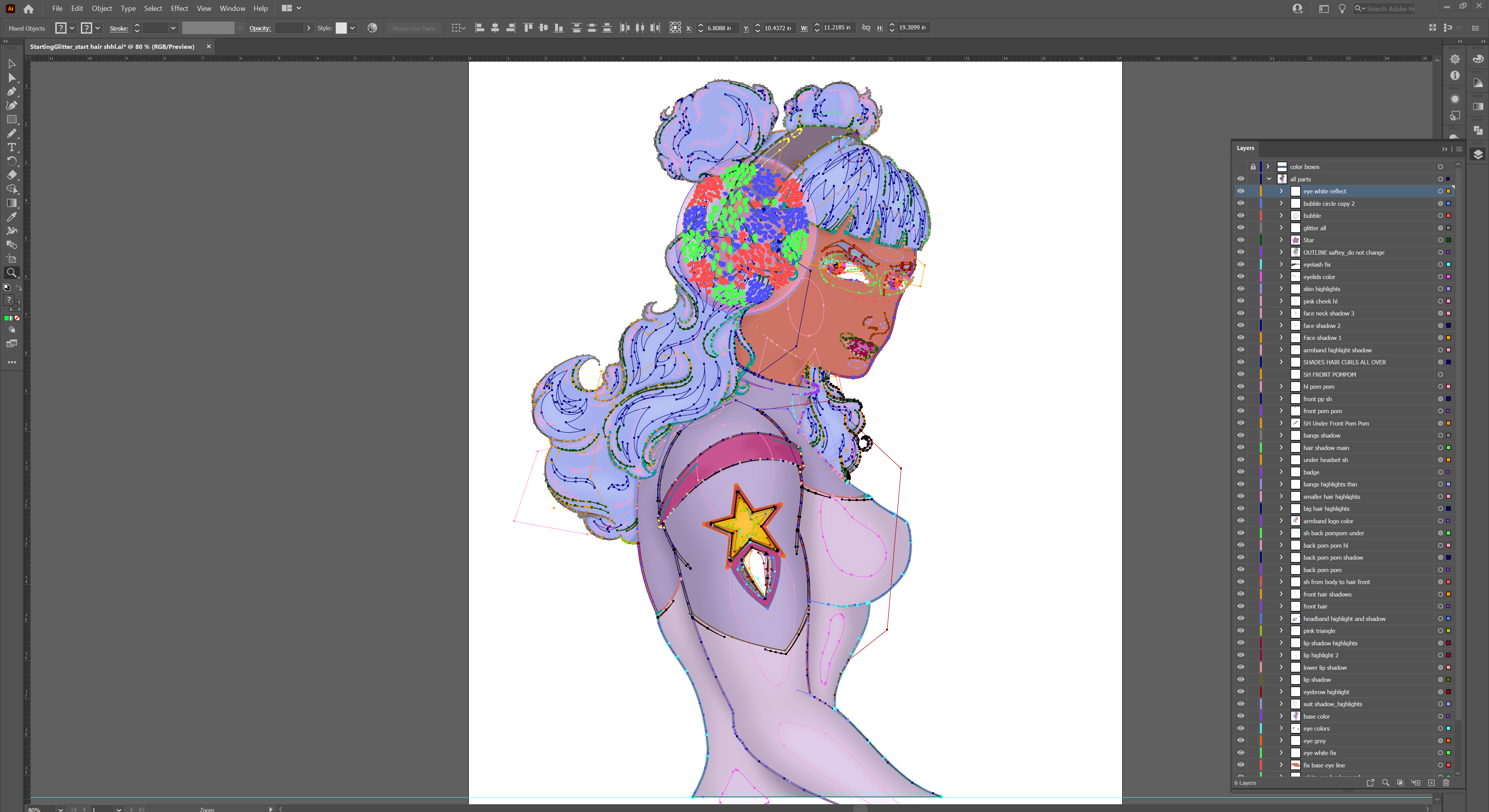Click the Horizontal Align Center icon
1489x812 pixels.
[x=495, y=28]
